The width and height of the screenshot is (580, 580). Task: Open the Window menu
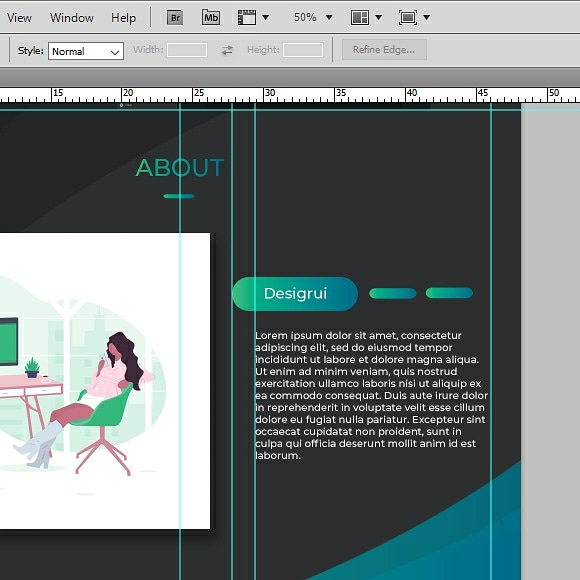tap(72, 17)
